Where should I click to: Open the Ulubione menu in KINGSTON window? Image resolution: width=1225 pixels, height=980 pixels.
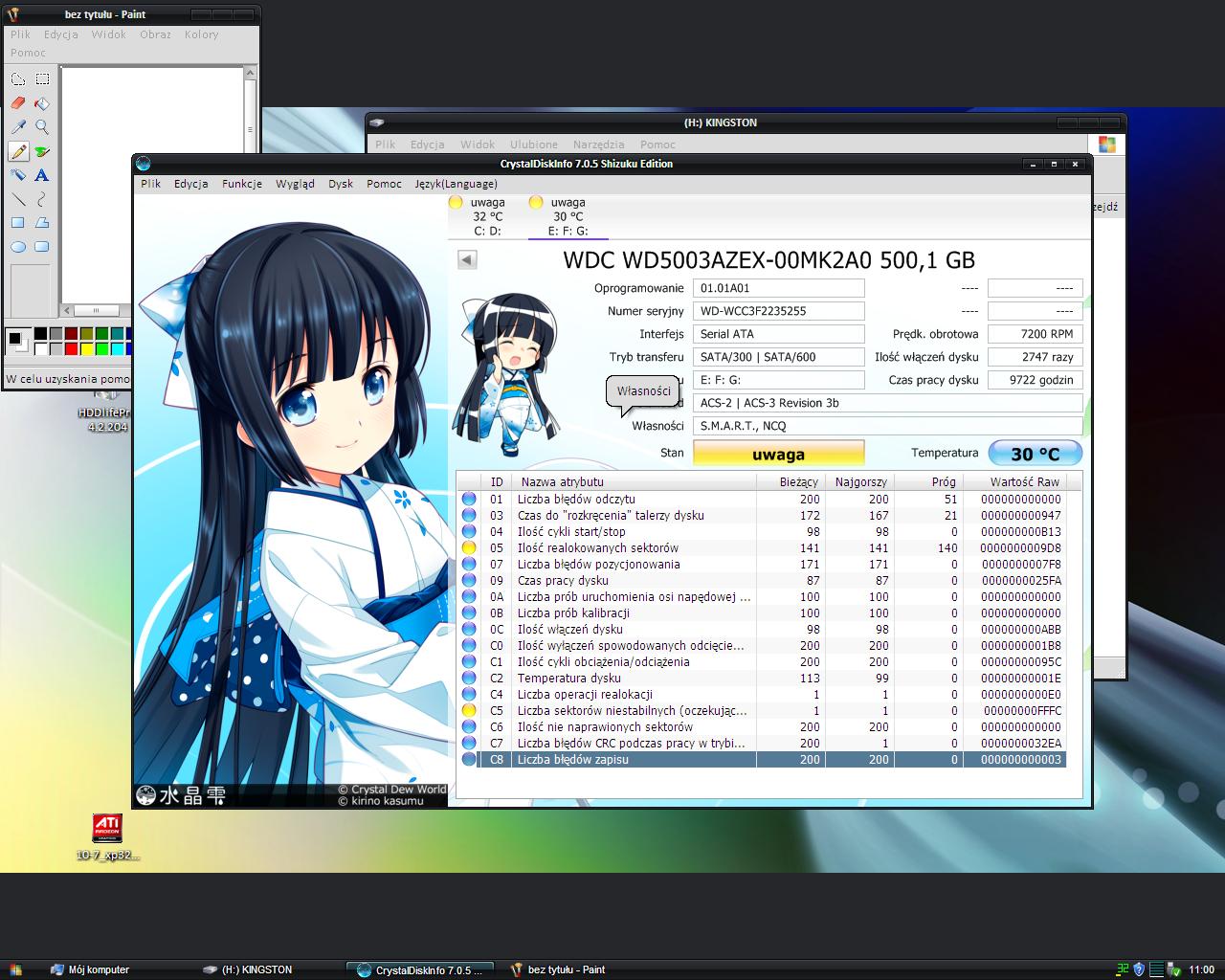point(534,145)
